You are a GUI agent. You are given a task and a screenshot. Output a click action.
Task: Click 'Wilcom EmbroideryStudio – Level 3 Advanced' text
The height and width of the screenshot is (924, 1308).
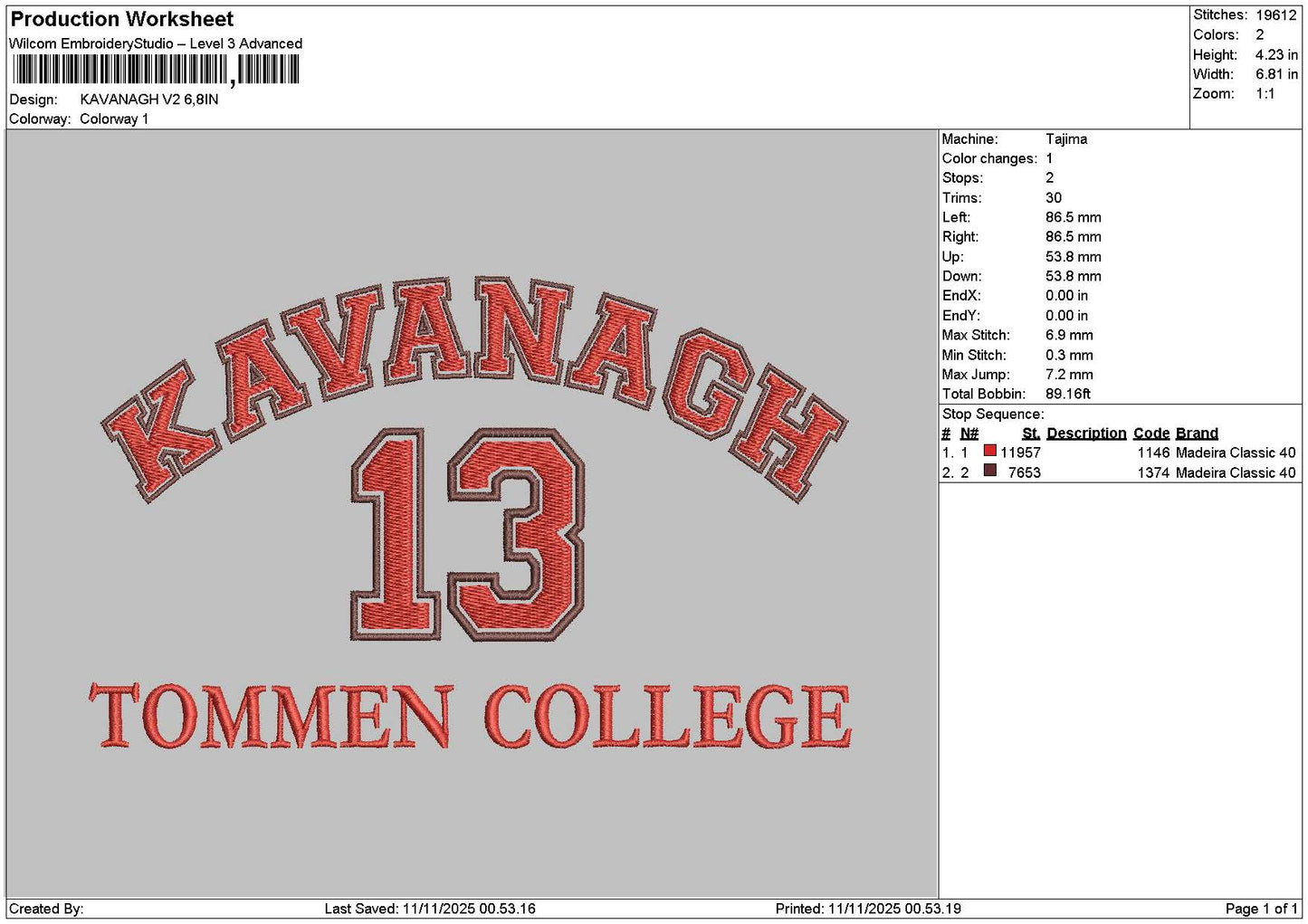click(156, 43)
